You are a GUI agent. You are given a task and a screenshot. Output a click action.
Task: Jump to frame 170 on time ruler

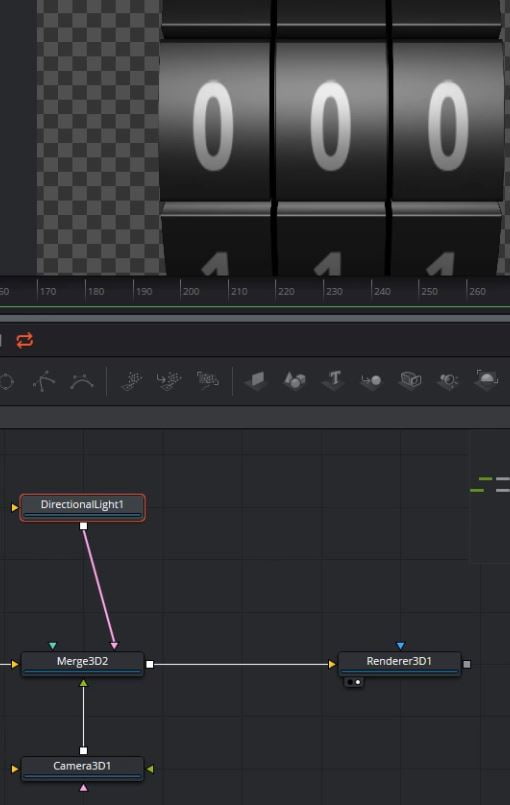tap(47, 291)
